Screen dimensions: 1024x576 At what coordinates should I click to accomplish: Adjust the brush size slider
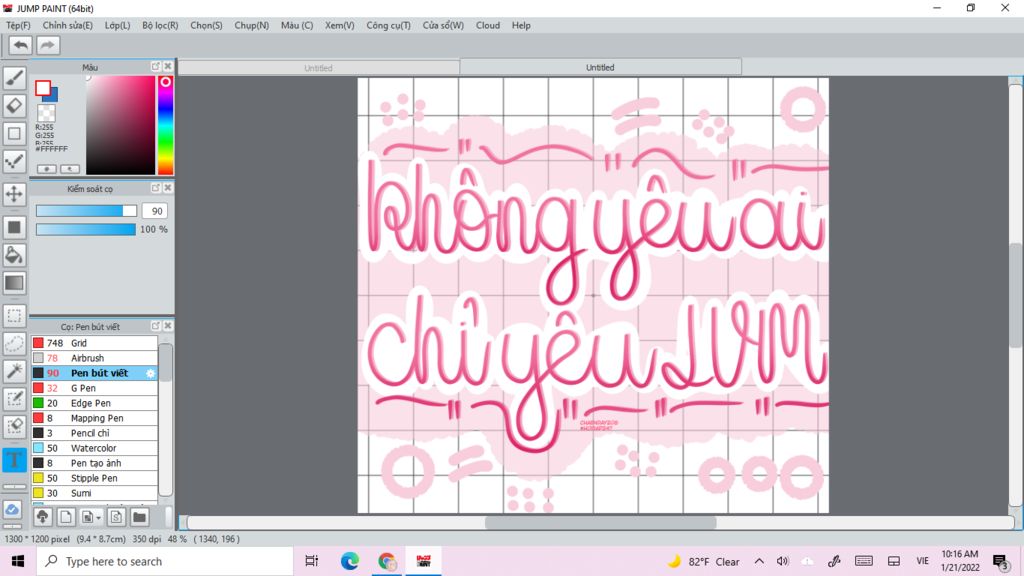tap(86, 211)
